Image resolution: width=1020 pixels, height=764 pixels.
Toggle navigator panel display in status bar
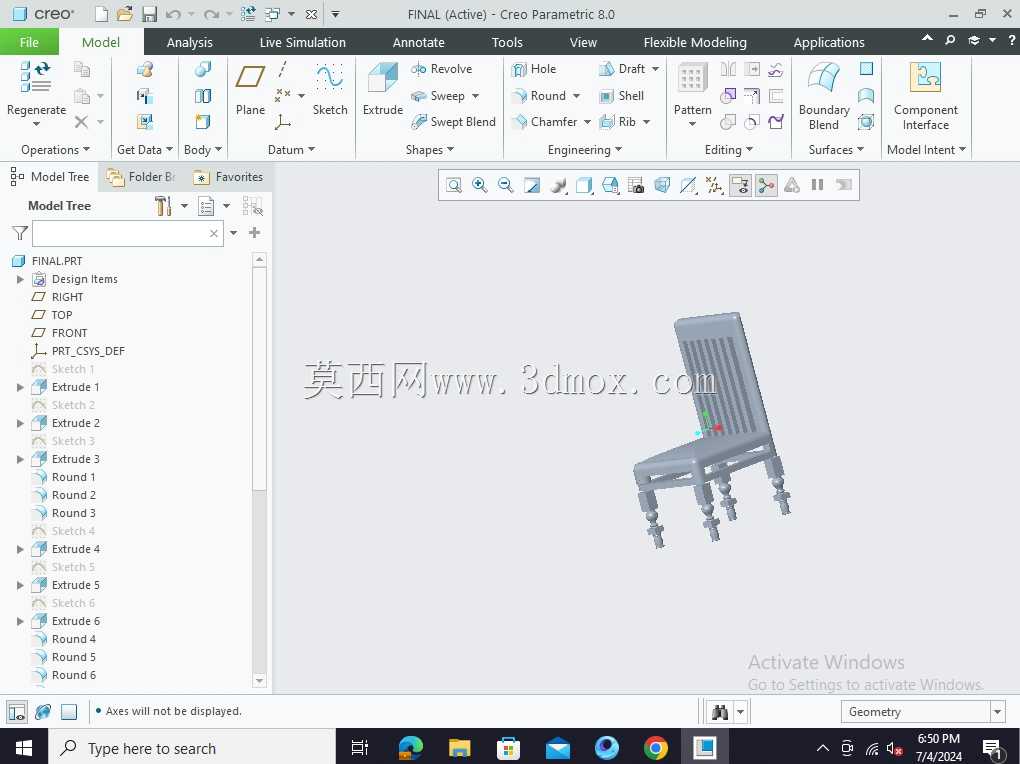17,712
